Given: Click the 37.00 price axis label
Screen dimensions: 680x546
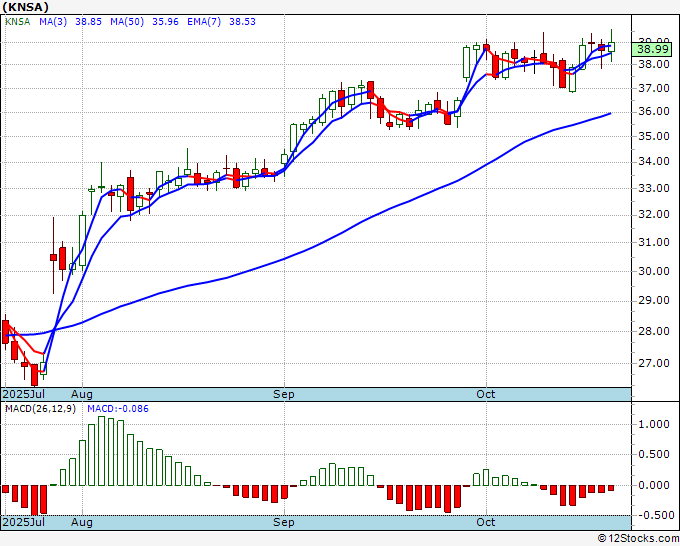Looking at the screenshot, I should pos(654,88).
